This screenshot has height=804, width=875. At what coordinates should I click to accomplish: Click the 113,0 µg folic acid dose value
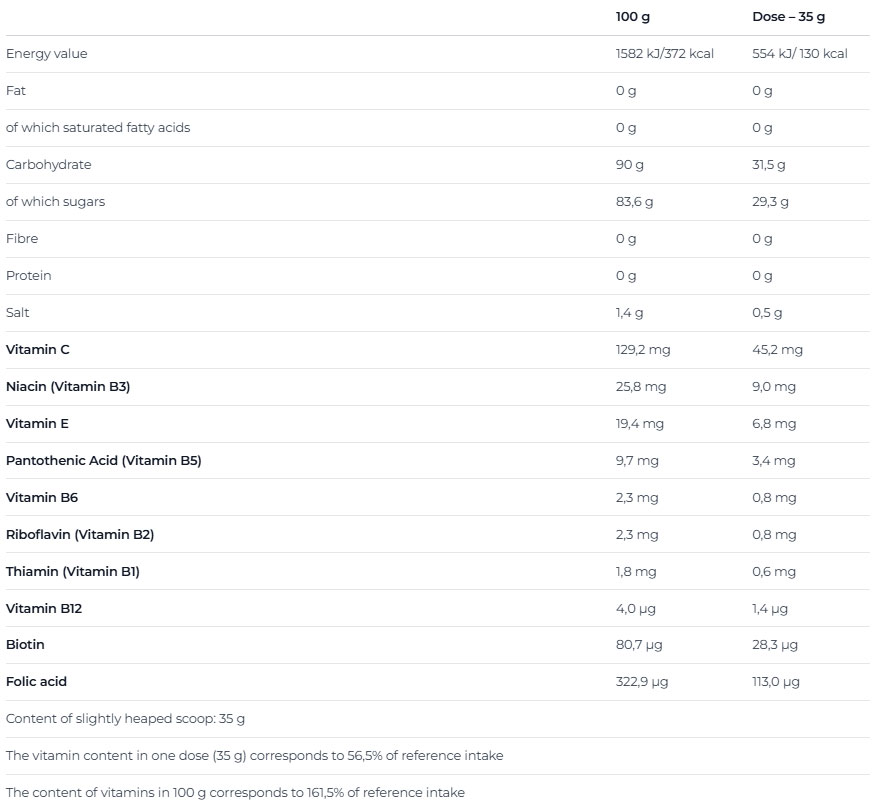[x=776, y=682]
